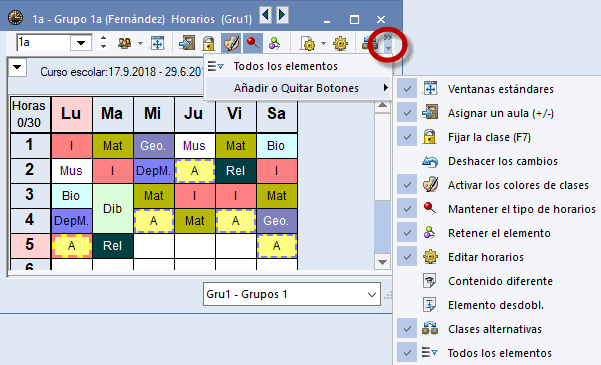Click Asignar un aula toolbar icon

pos(187,43)
